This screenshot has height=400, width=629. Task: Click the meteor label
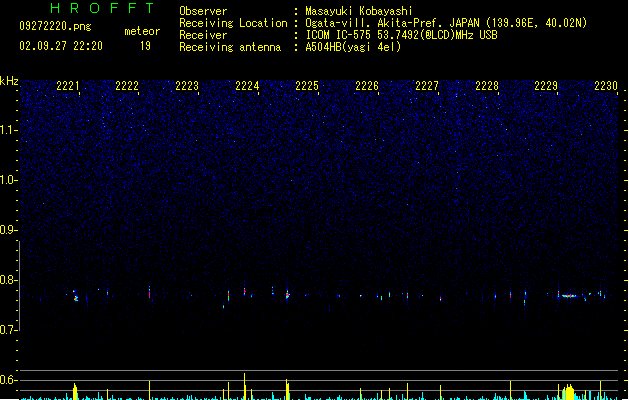(x=142, y=31)
